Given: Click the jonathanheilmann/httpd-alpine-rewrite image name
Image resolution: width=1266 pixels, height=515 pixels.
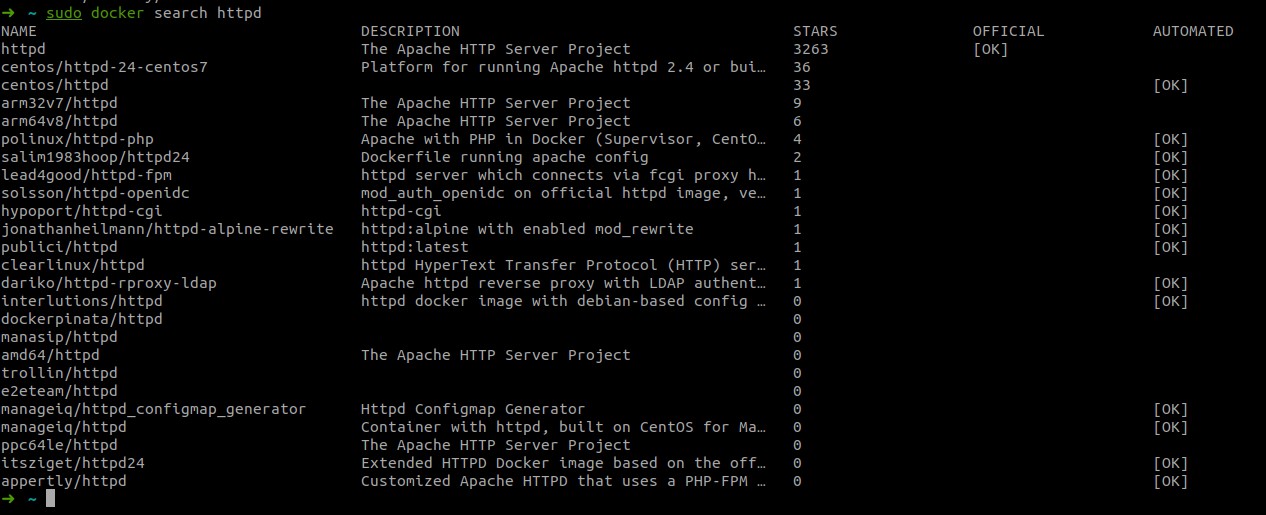Looking at the screenshot, I should (x=167, y=229).
